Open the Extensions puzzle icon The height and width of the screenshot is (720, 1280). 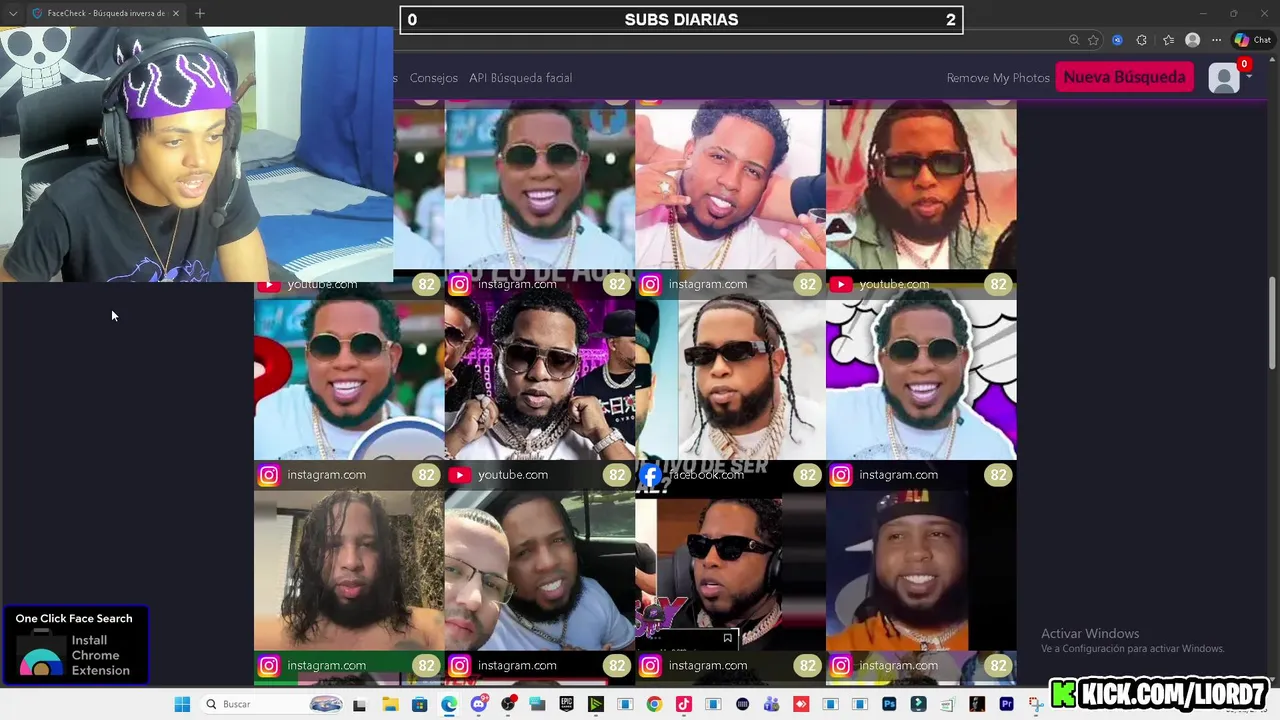pyautogui.click(x=1142, y=40)
